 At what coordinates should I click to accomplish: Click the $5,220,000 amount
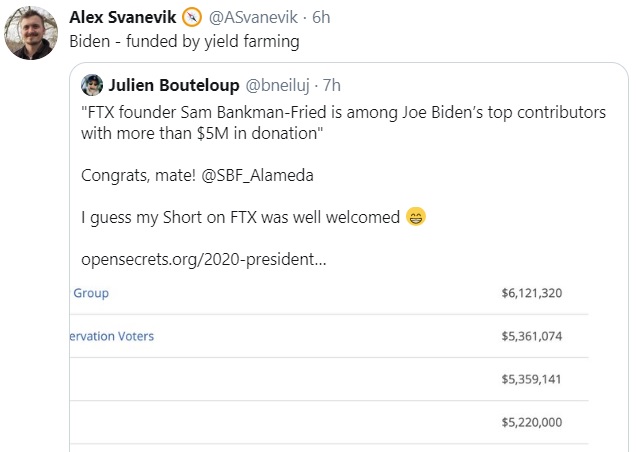[531, 423]
